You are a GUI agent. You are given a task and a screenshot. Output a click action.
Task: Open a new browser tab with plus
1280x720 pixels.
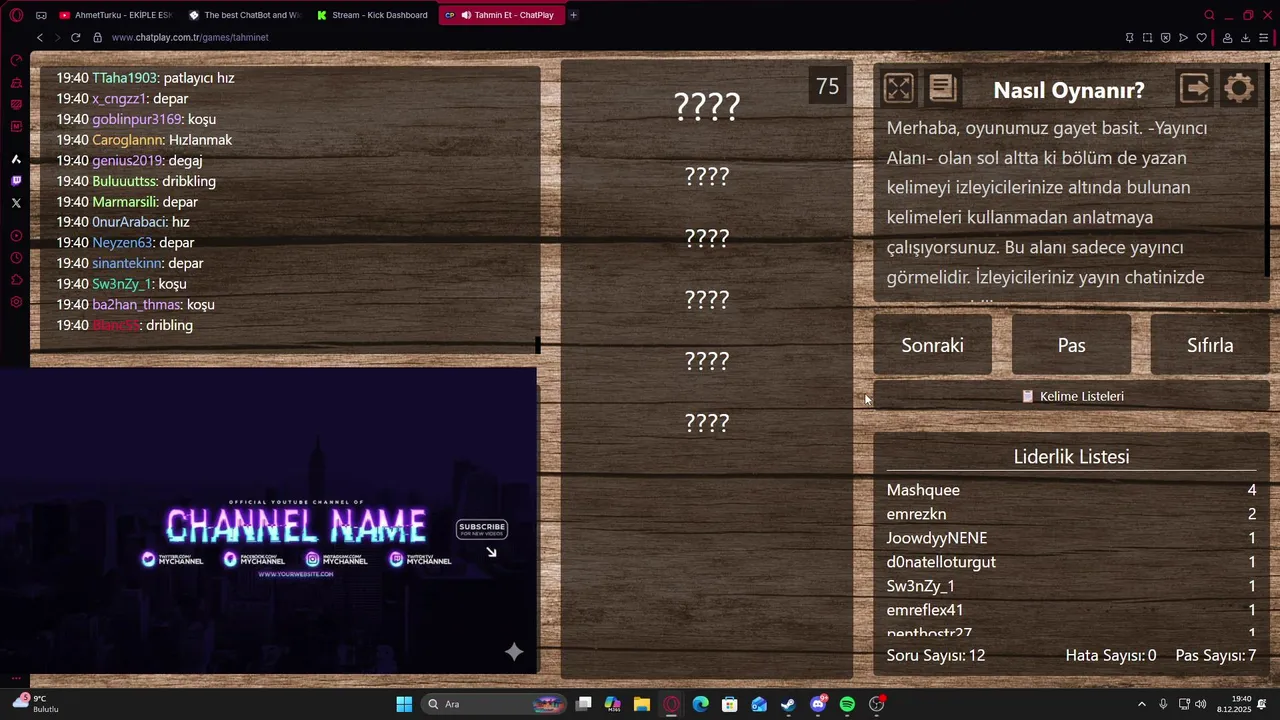pyautogui.click(x=573, y=15)
